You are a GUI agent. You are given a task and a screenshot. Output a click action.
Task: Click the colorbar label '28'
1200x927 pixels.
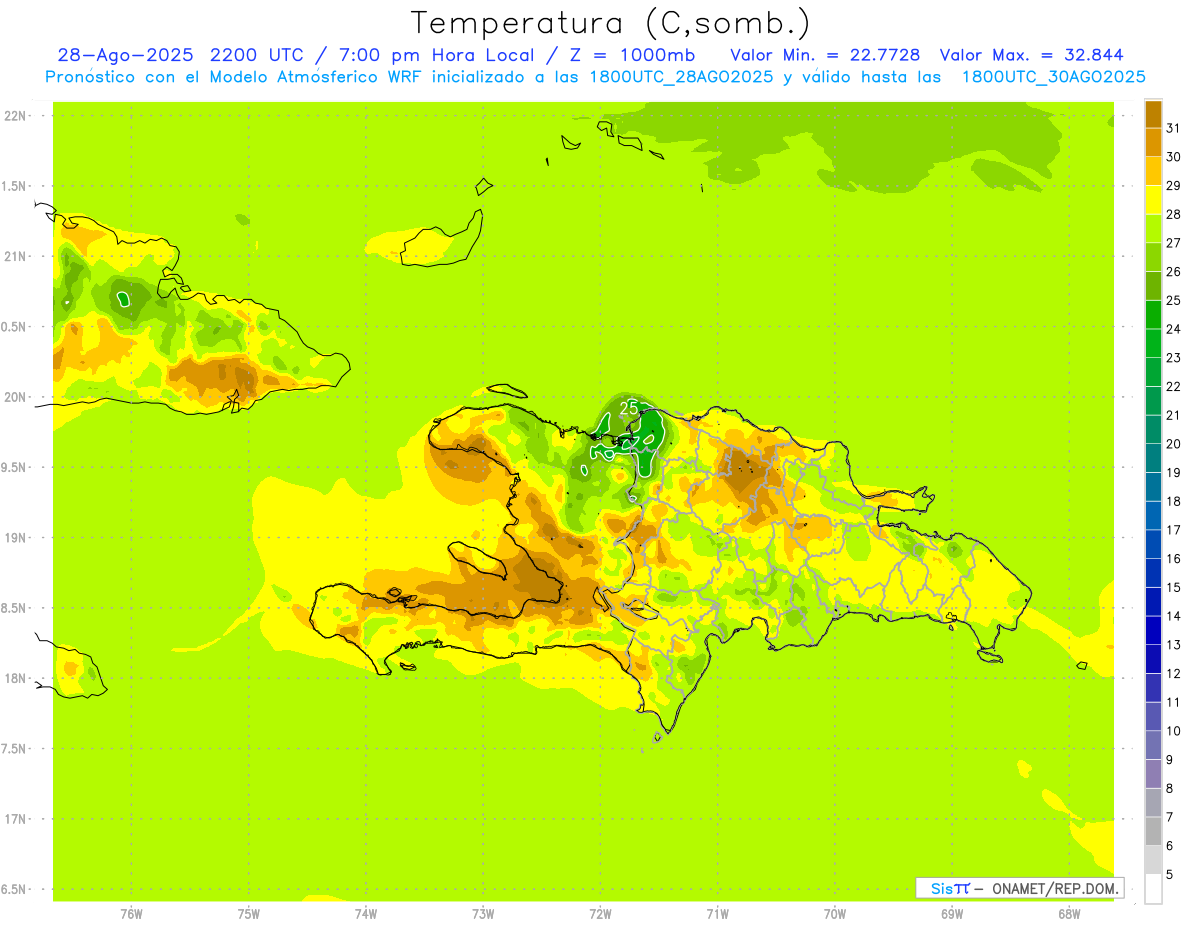(x=1173, y=214)
